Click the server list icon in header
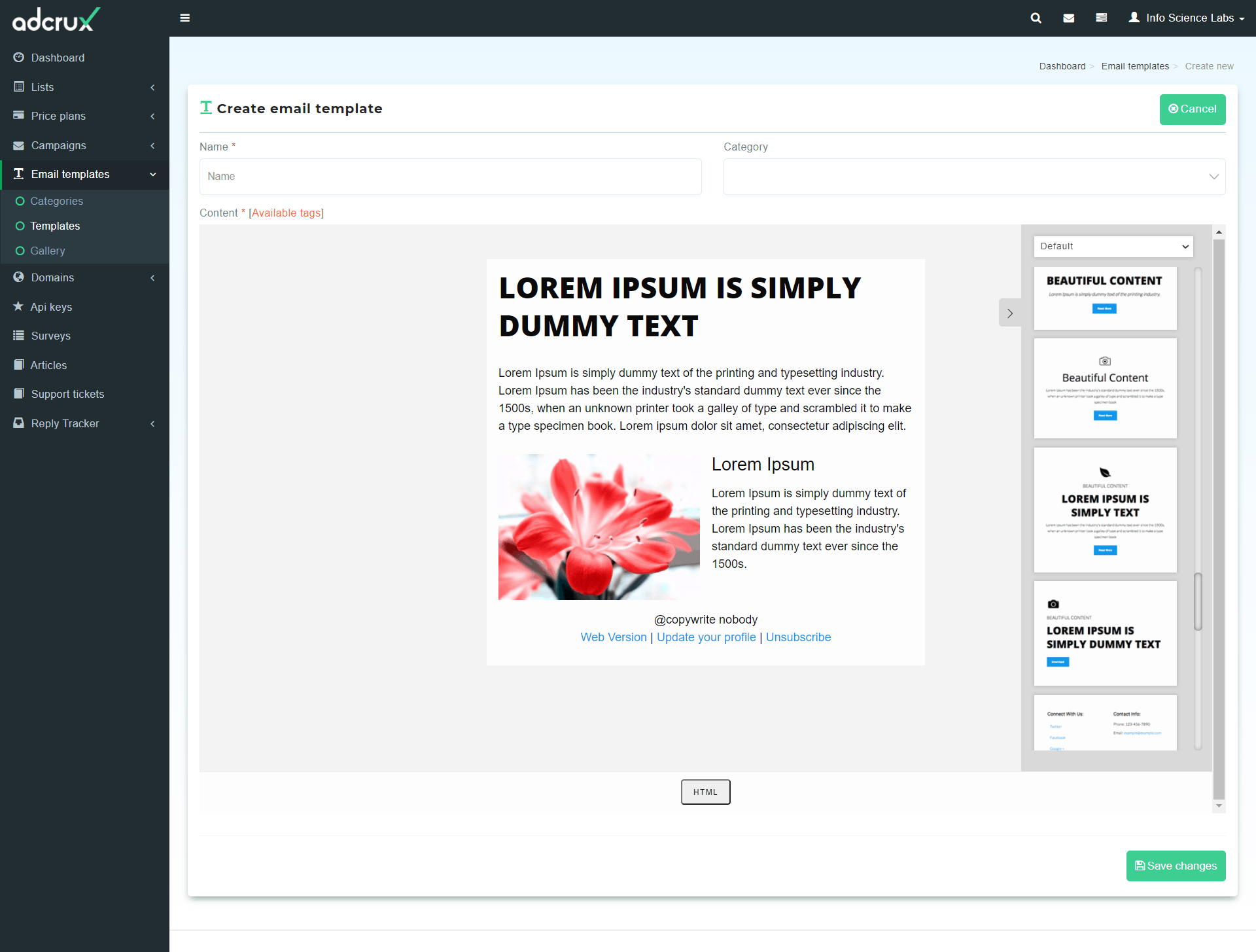This screenshot has height=952, width=1256. click(1102, 18)
